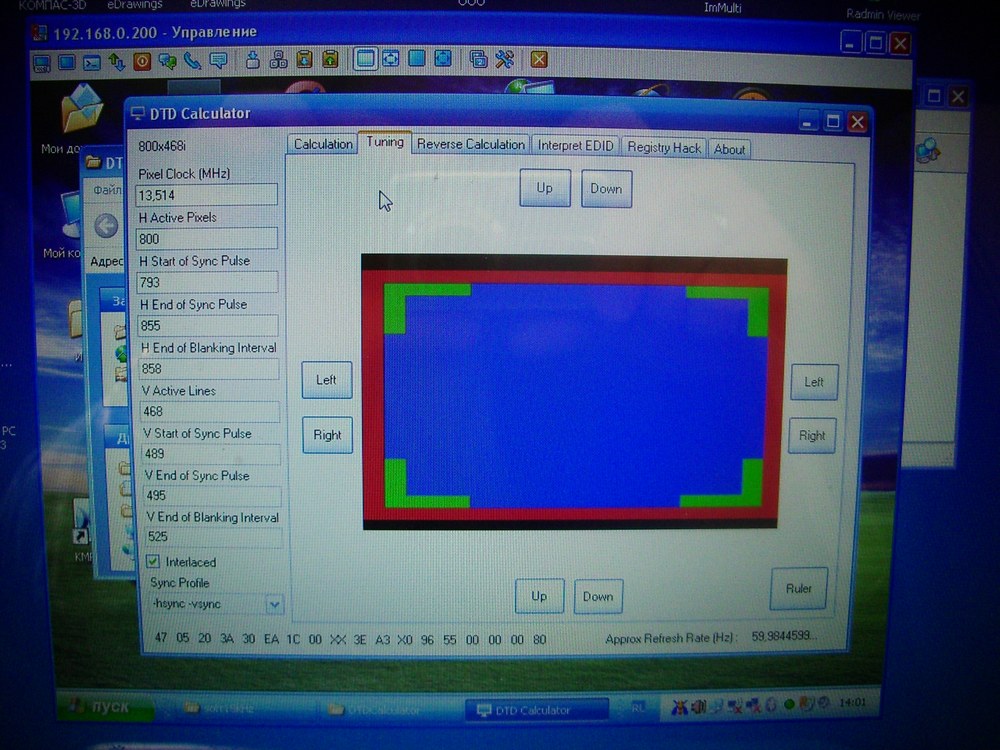This screenshot has height=750, width=1000.
Task: Expand the Sync Profile dropdown
Action: [x=274, y=605]
